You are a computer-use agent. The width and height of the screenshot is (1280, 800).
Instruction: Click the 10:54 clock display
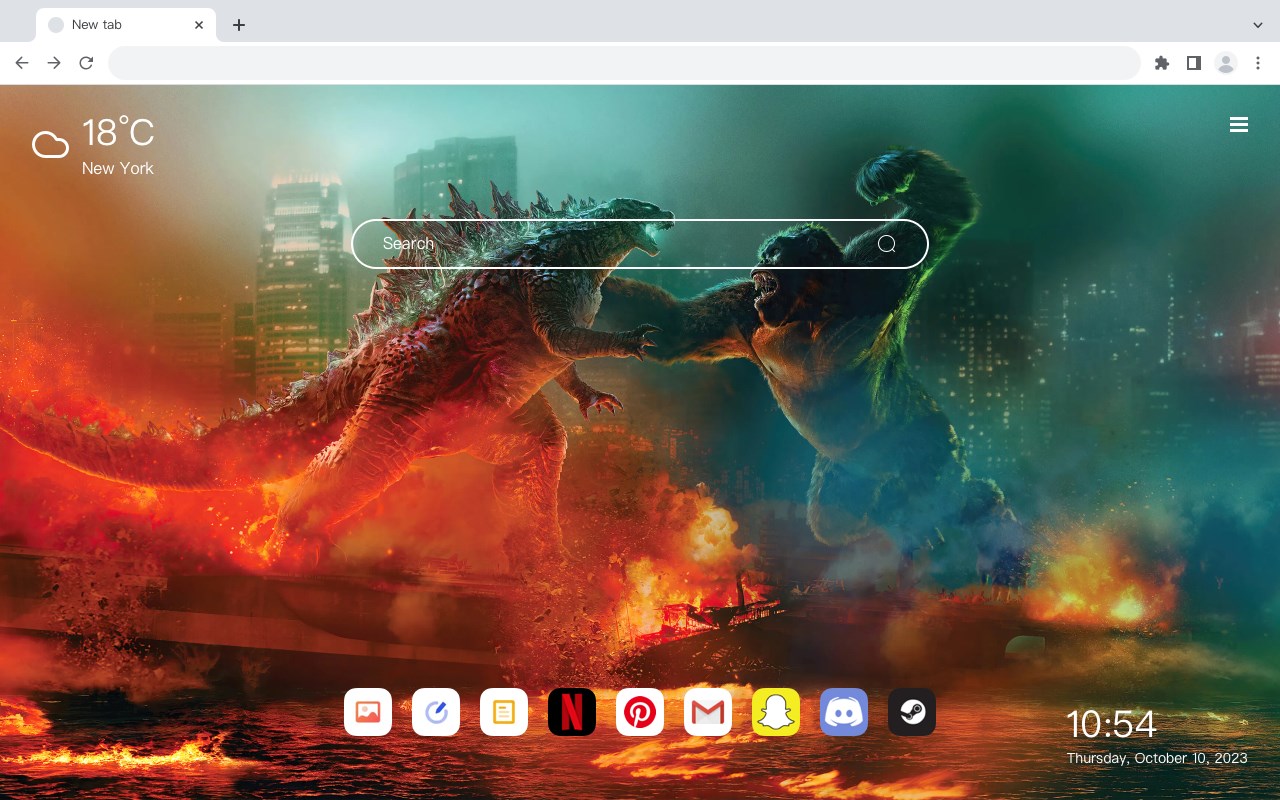click(x=1111, y=724)
